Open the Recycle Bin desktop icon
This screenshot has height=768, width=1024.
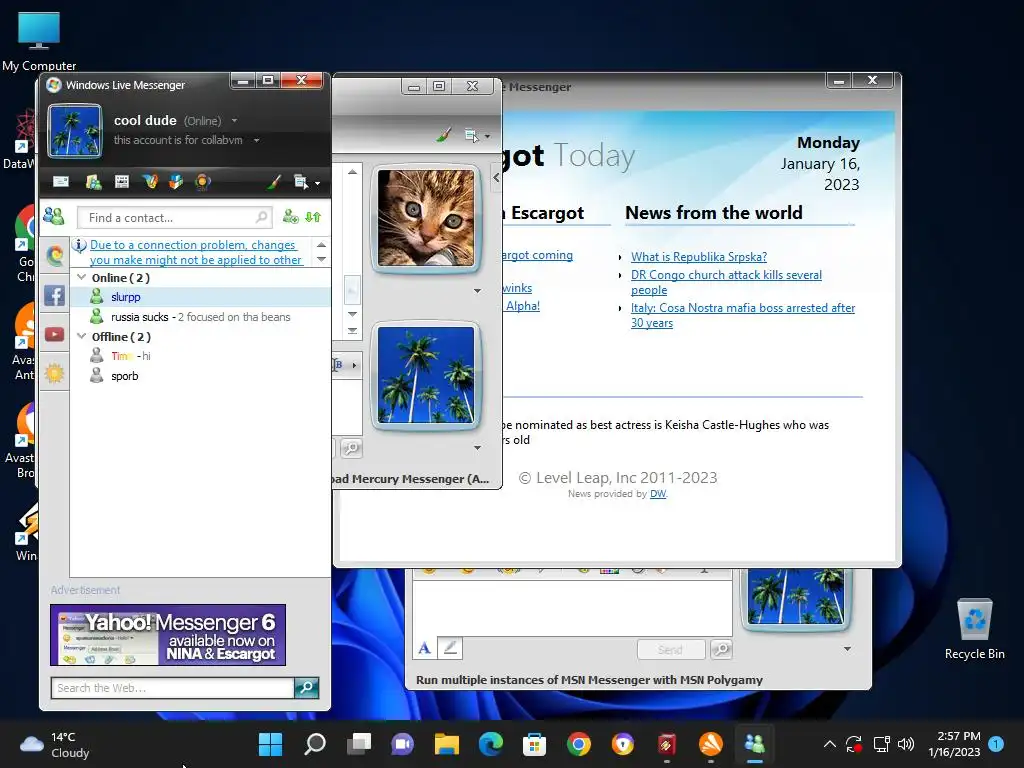[974, 628]
